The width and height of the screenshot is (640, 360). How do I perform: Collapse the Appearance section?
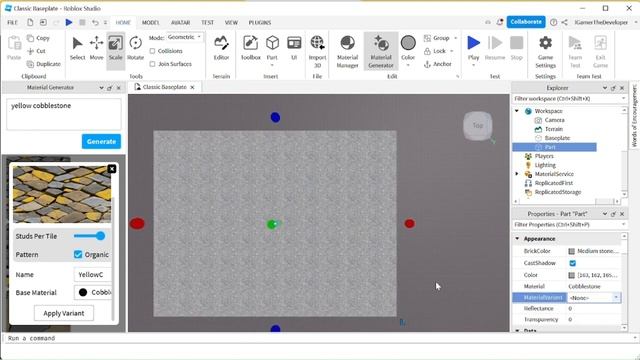[x=517, y=238]
